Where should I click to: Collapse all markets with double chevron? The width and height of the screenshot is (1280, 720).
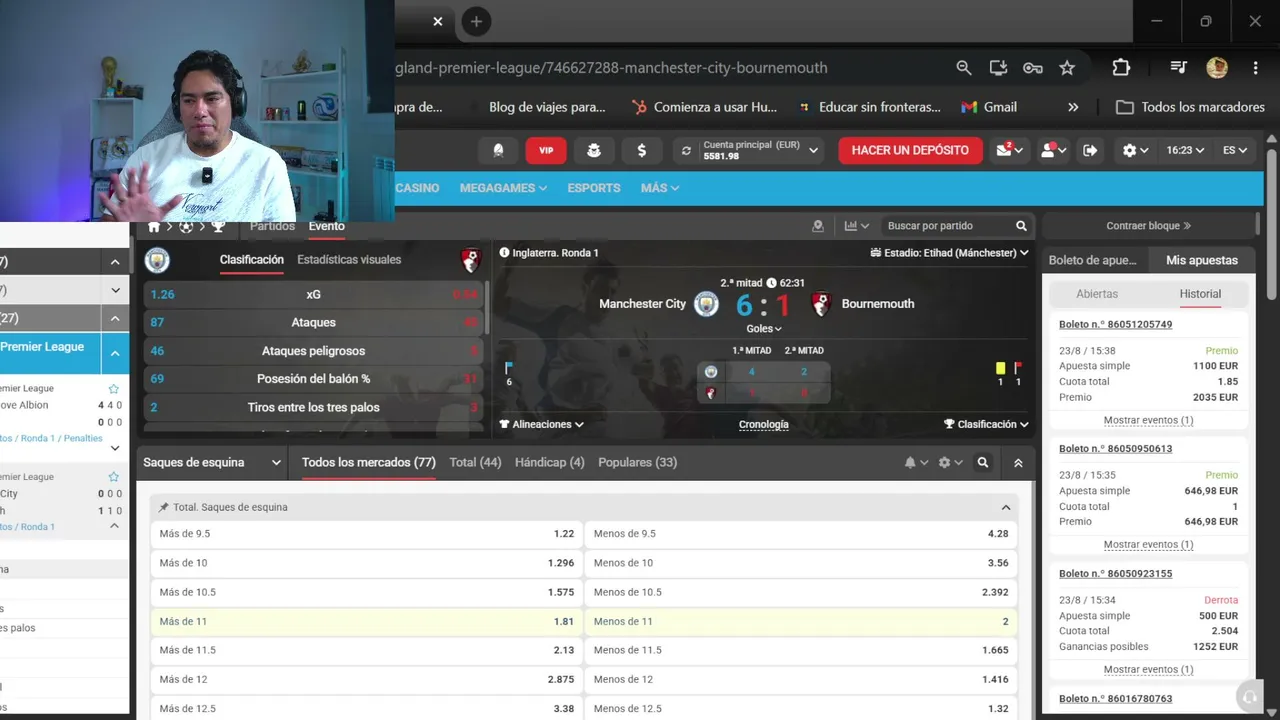[1018, 463]
